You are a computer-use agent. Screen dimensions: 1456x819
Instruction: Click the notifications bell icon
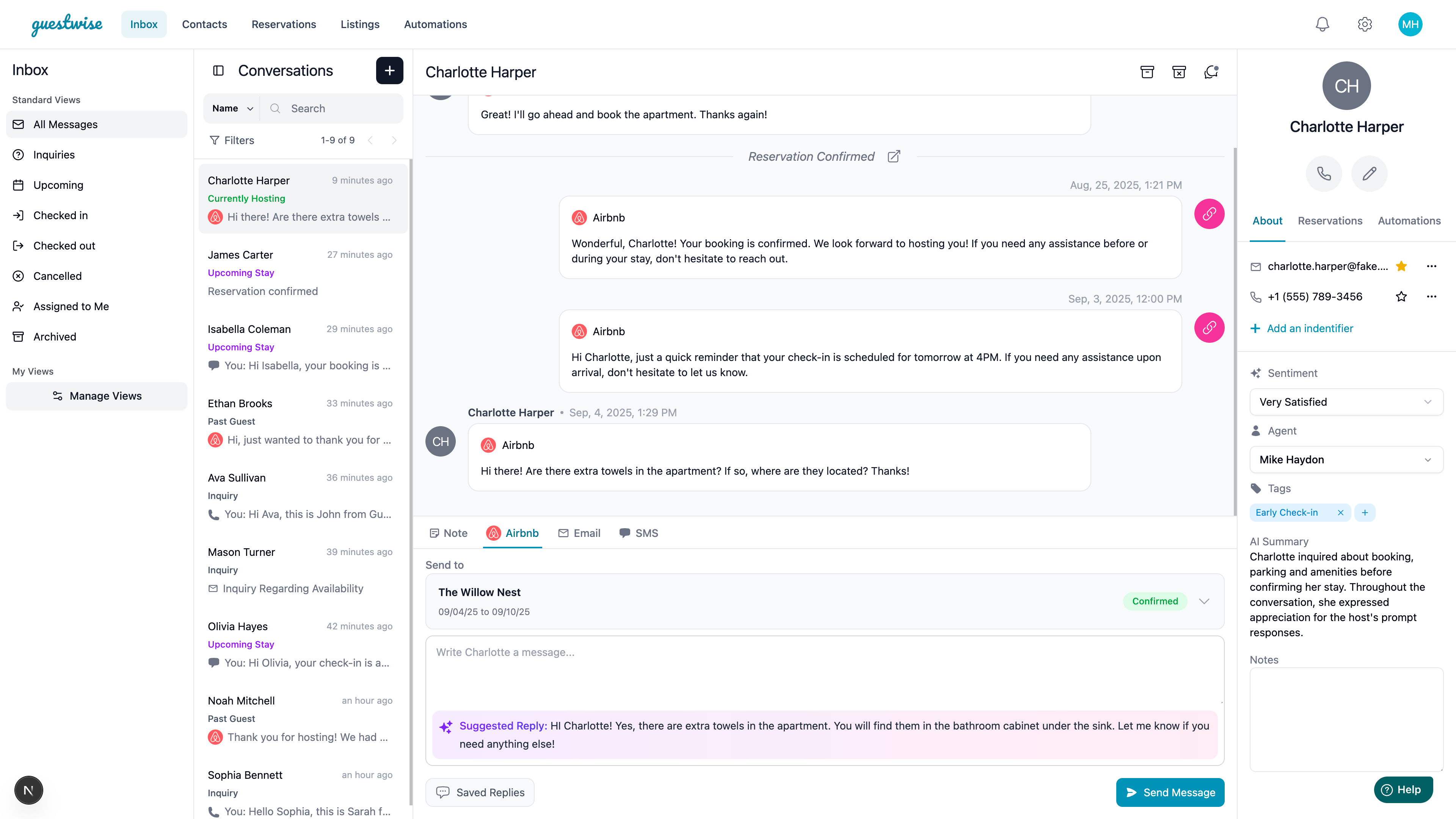point(1322,24)
